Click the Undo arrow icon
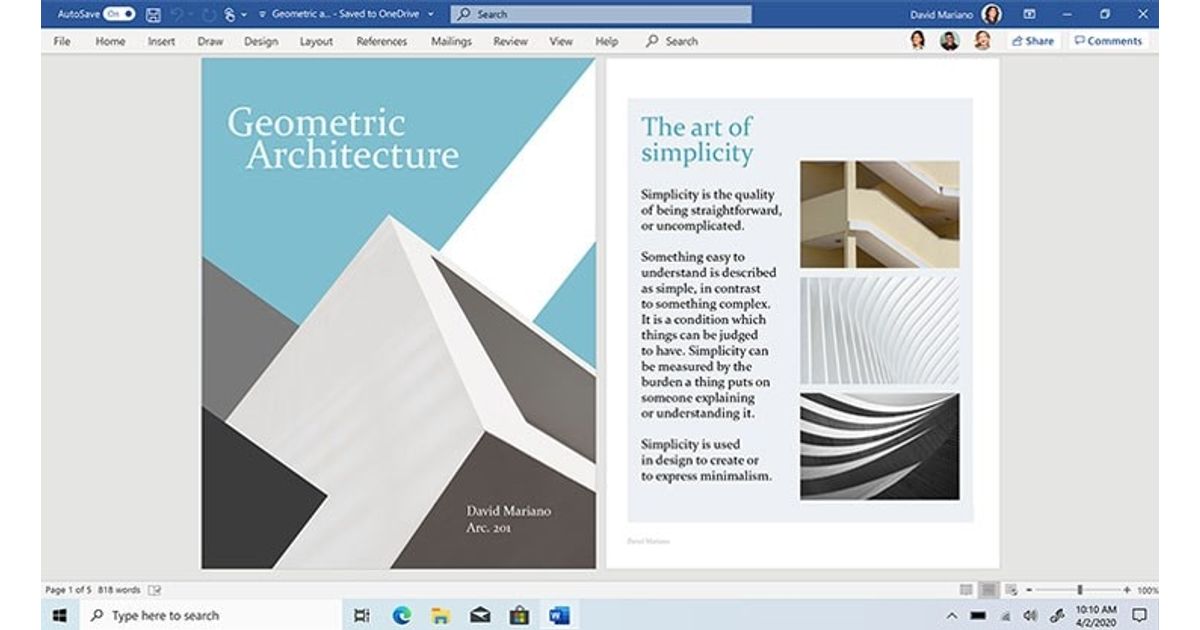 tap(180, 15)
